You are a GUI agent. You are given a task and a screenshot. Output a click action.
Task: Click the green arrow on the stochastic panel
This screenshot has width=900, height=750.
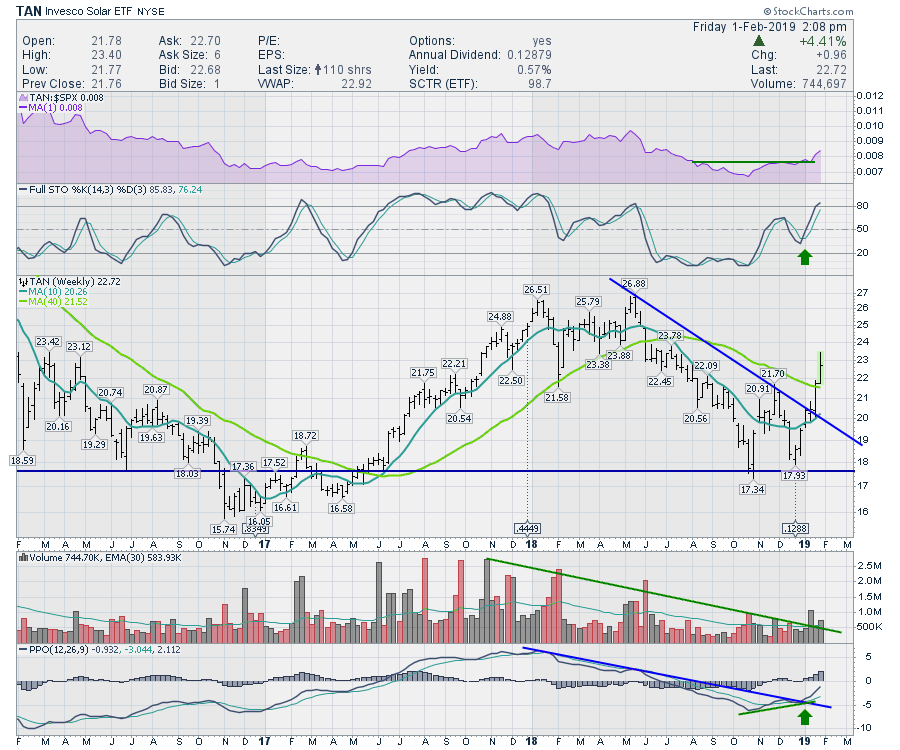pos(805,257)
